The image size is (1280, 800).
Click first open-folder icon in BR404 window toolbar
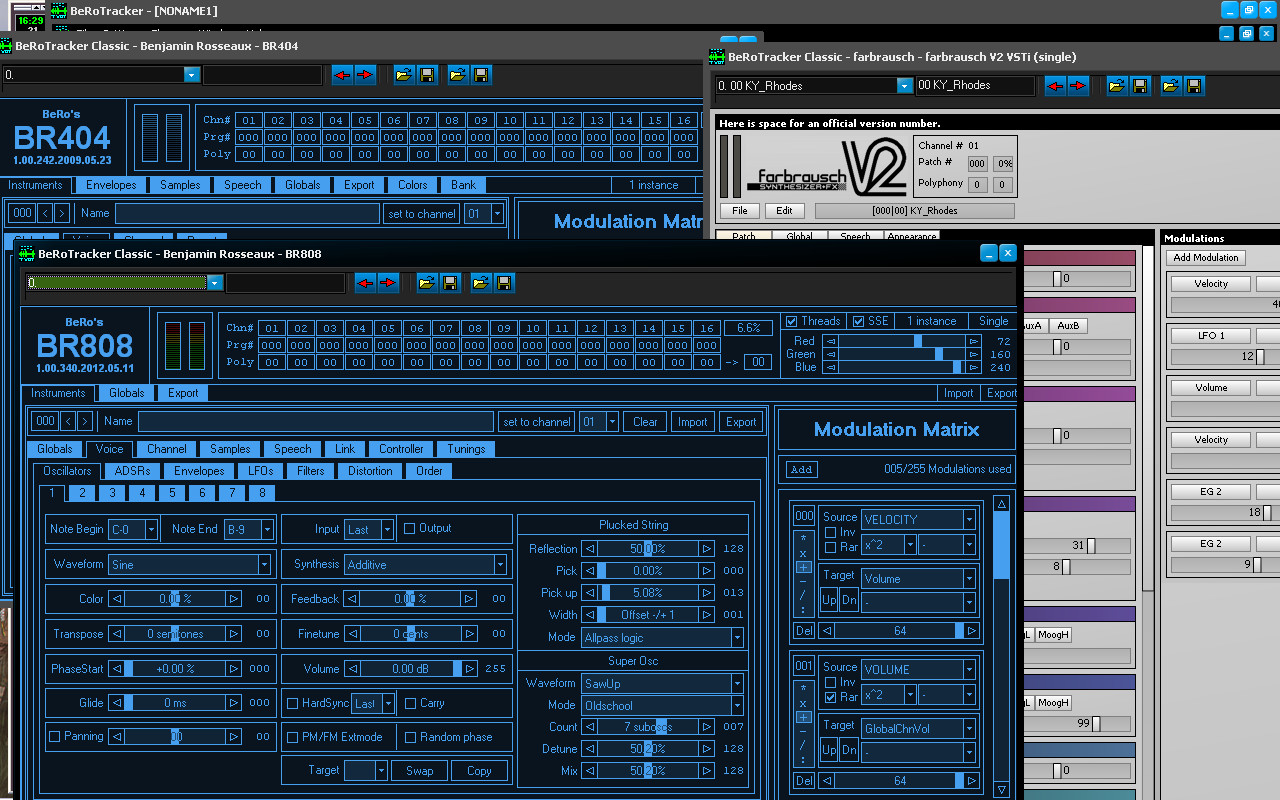pyautogui.click(x=404, y=75)
